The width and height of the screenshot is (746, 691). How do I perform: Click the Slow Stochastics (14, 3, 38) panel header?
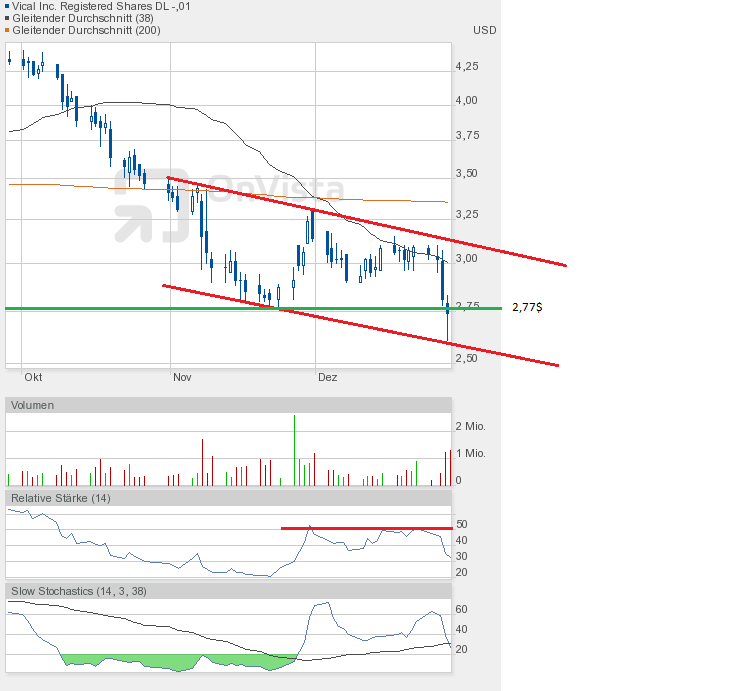228,591
